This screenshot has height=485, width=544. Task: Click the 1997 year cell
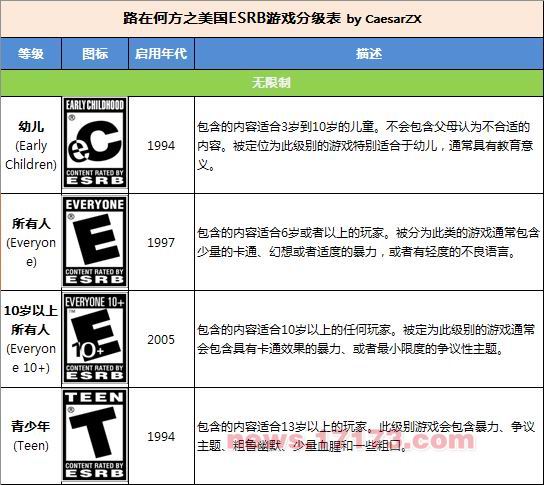(161, 242)
